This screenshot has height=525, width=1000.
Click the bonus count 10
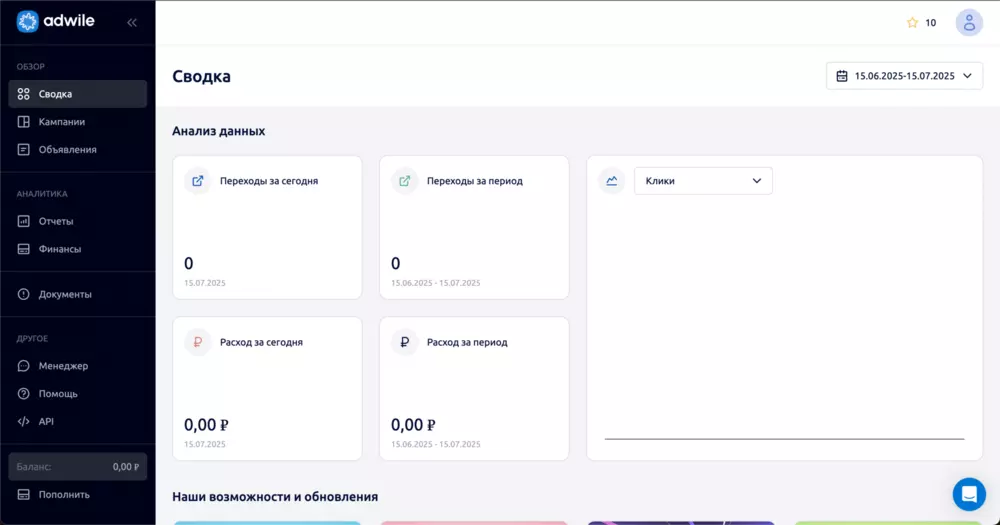coord(930,23)
